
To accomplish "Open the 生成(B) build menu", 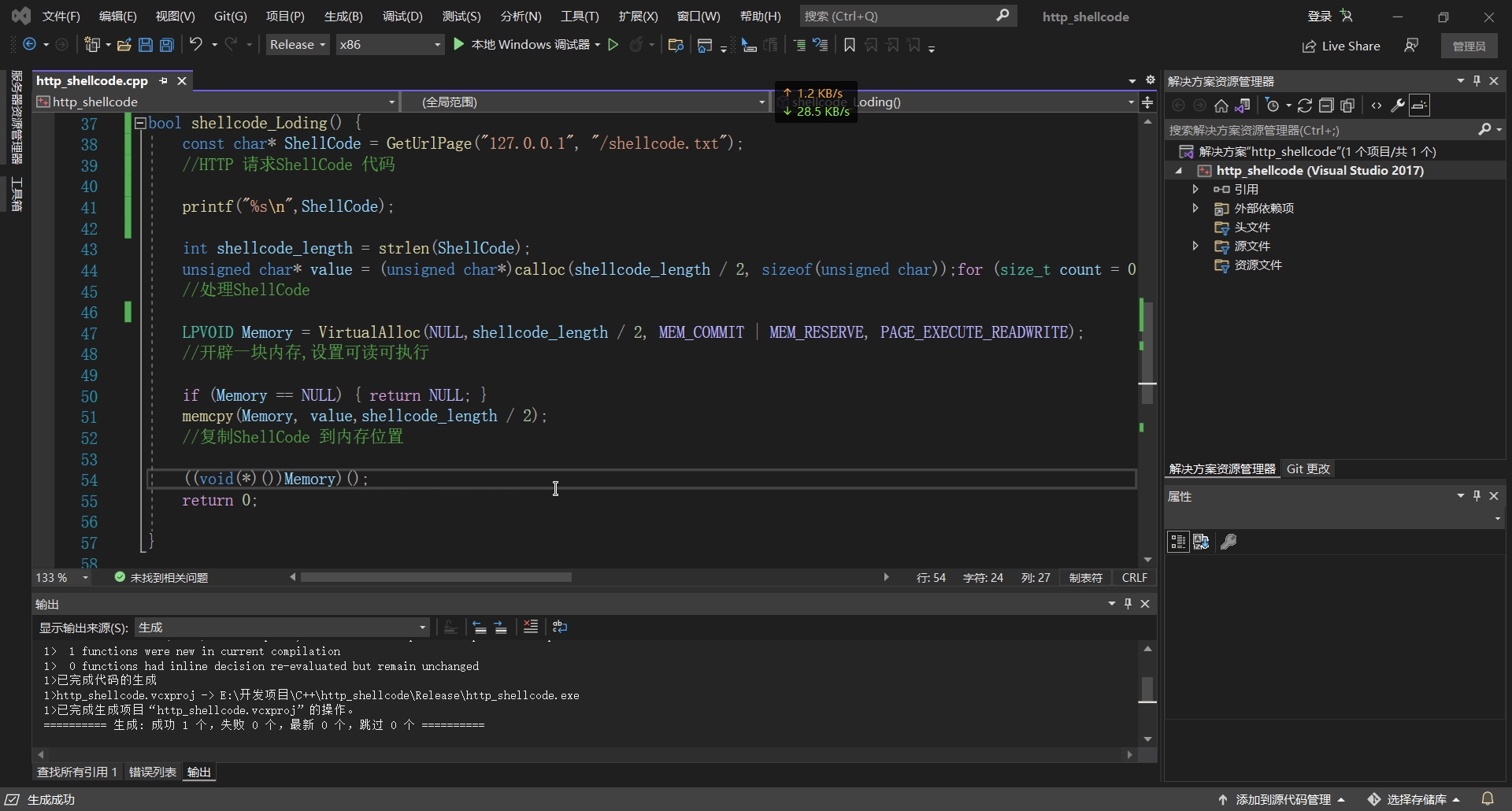I will (343, 17).
